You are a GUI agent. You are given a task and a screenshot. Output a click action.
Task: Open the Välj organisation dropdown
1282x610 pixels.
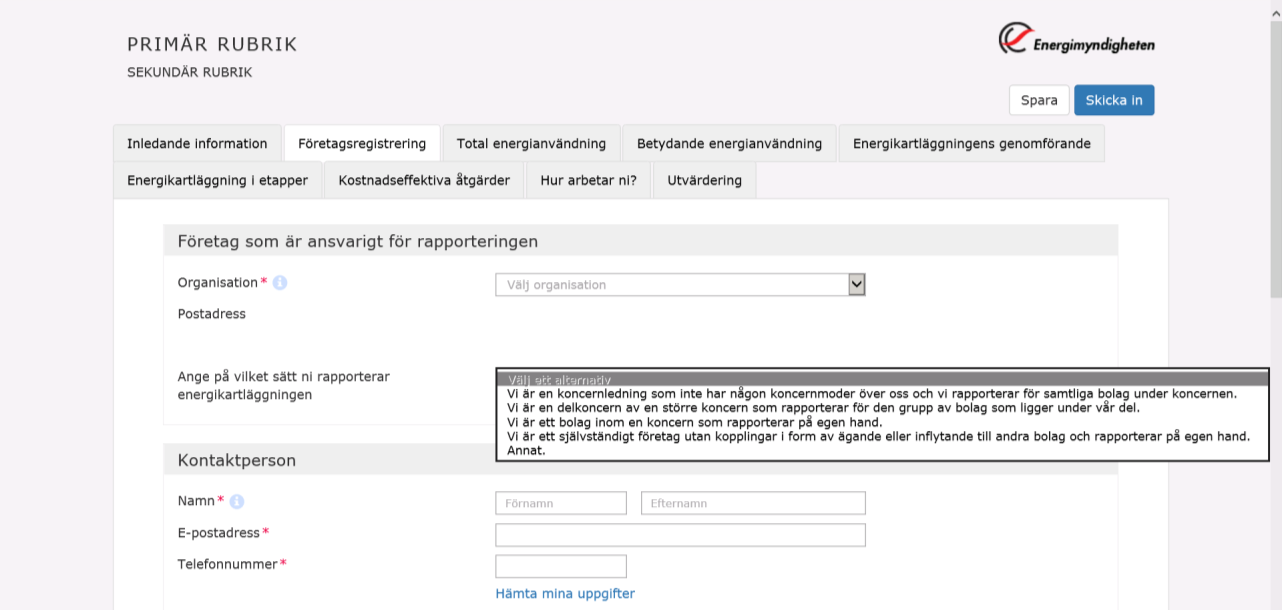[x=680, y=285]
